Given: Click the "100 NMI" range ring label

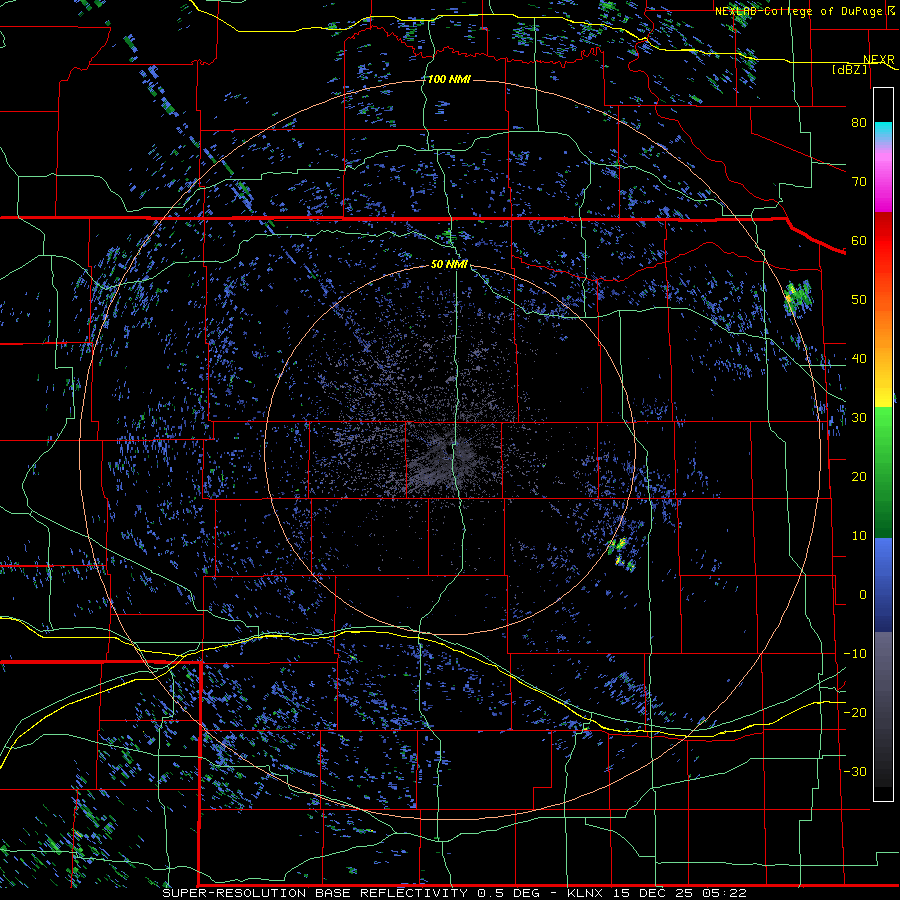Looking at the screenshot, I should [x=449, y=79].
